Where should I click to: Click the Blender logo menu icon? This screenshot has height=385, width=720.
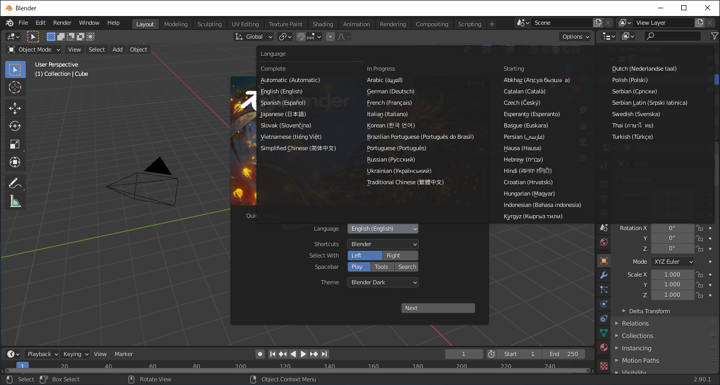point(10,23)
